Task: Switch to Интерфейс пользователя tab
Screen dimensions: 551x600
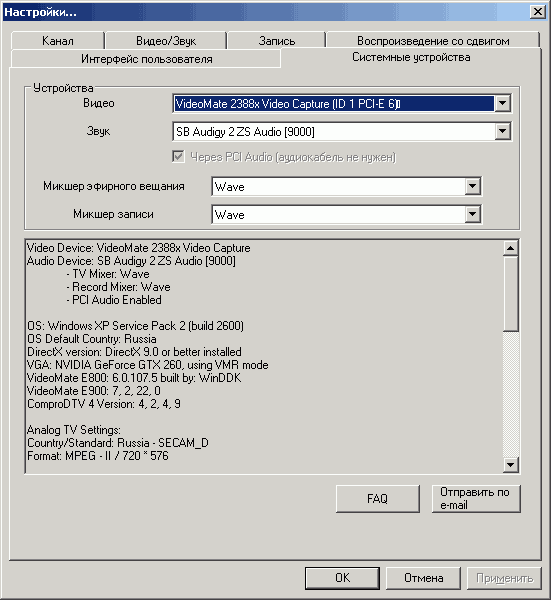Action: 147,59
